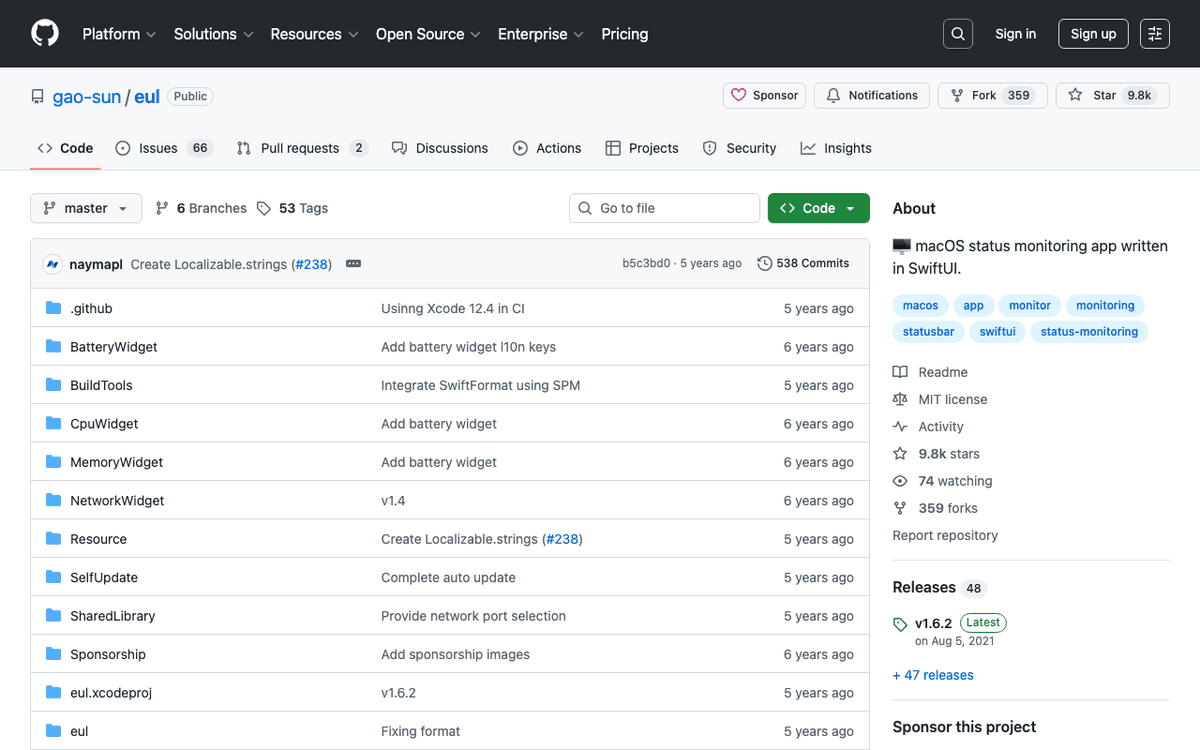Click the clock icon beside 538 Commits

[763, 263]
